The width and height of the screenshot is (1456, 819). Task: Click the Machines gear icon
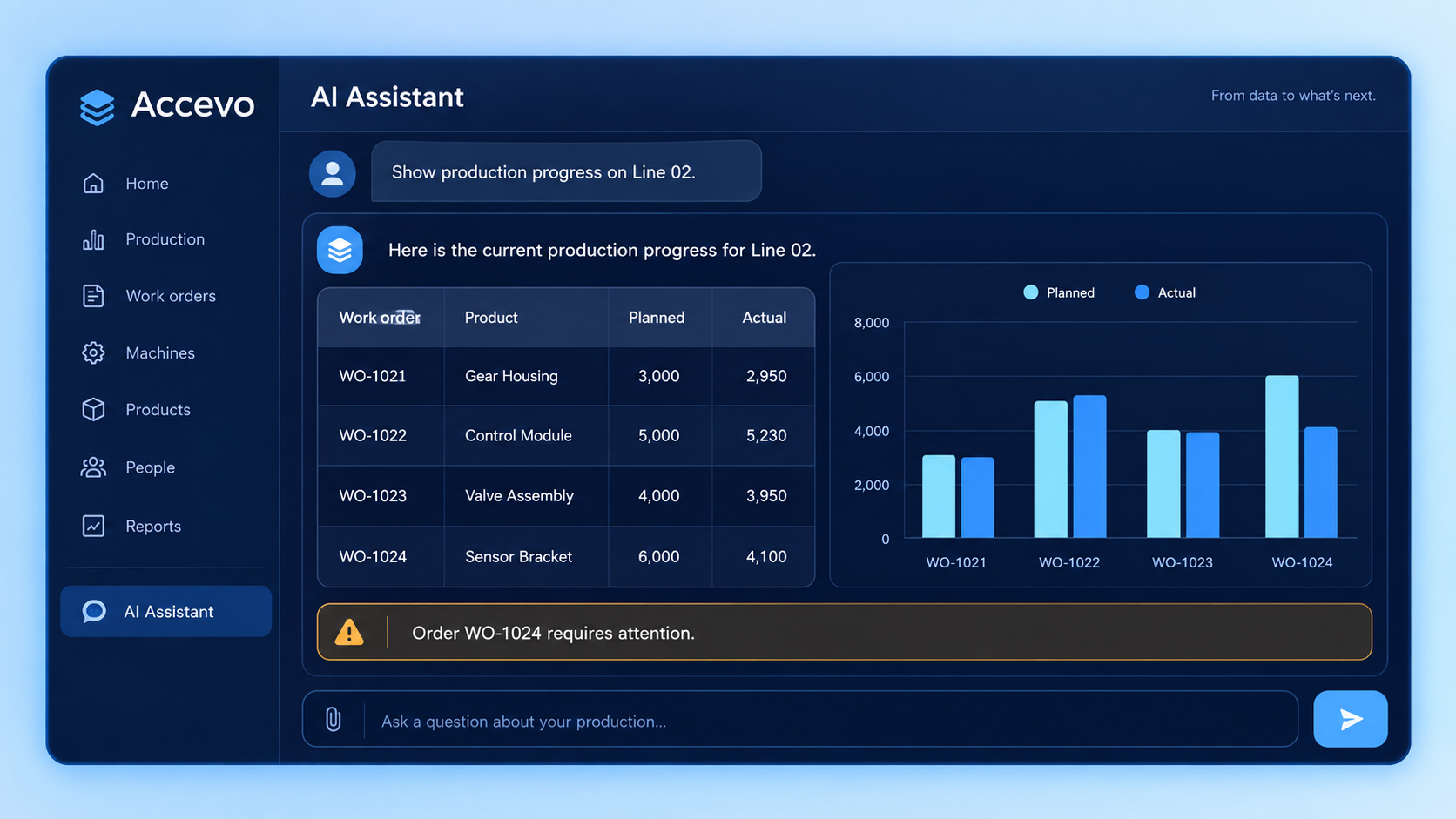pyautogui.click(x=93, y=352)
